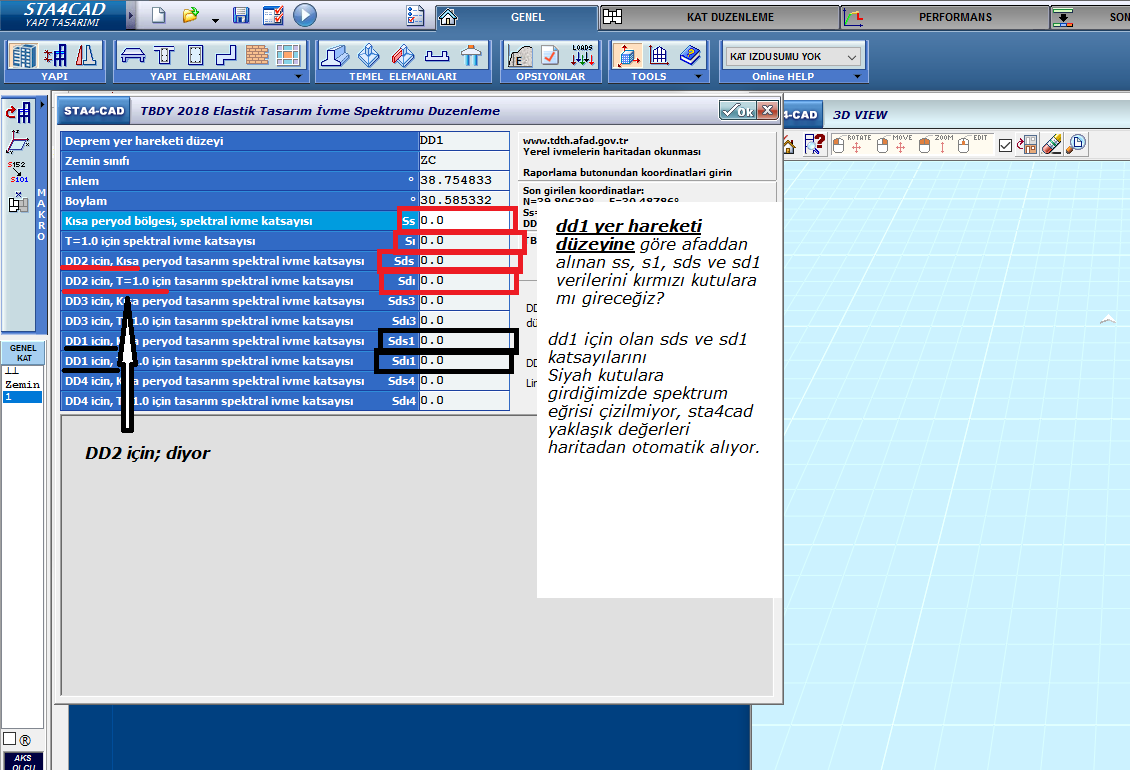Screen dimensions: 1130x771
Task: Open the dropdown arrow beside the open folder
Action: tap(215, 18)
